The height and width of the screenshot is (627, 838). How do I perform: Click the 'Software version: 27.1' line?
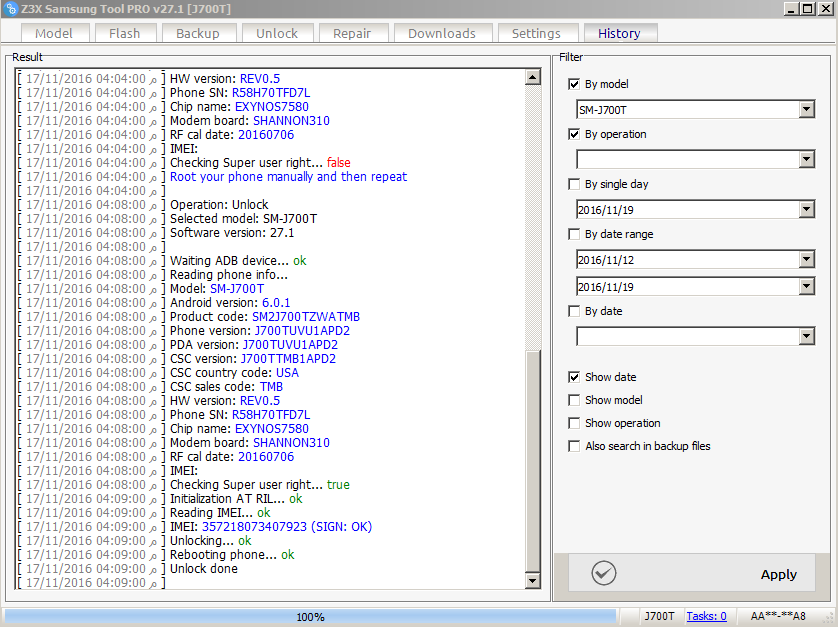pos(232,233)
